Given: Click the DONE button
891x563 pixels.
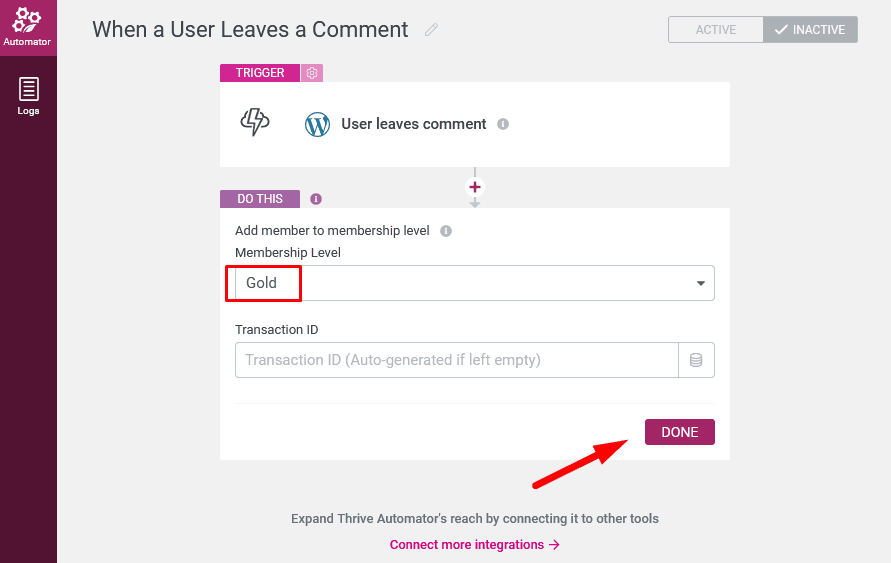Looking at the screenshot, I should pyautogui.click(x=680, y=432).
